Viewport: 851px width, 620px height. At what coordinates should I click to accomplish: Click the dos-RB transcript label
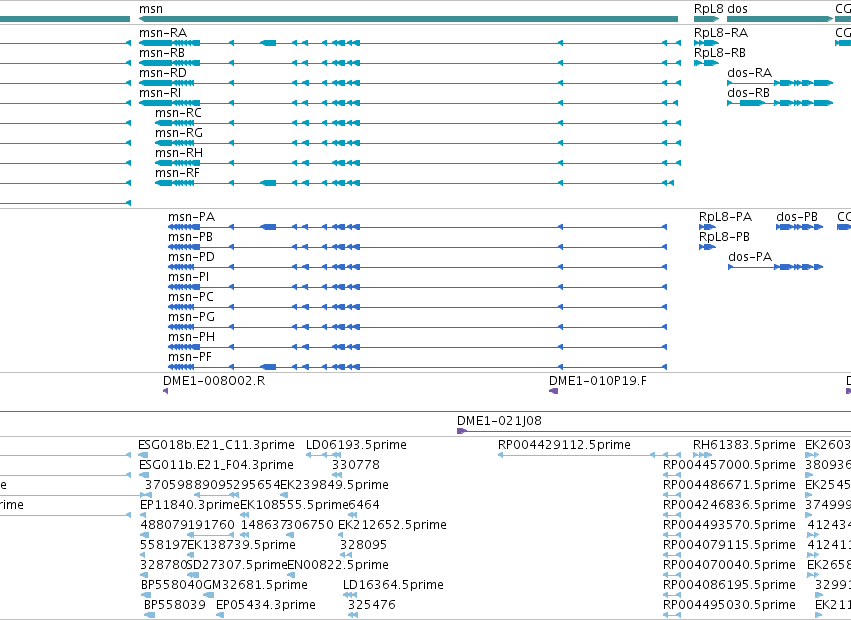pyautogui.click(x=748, y=93)
